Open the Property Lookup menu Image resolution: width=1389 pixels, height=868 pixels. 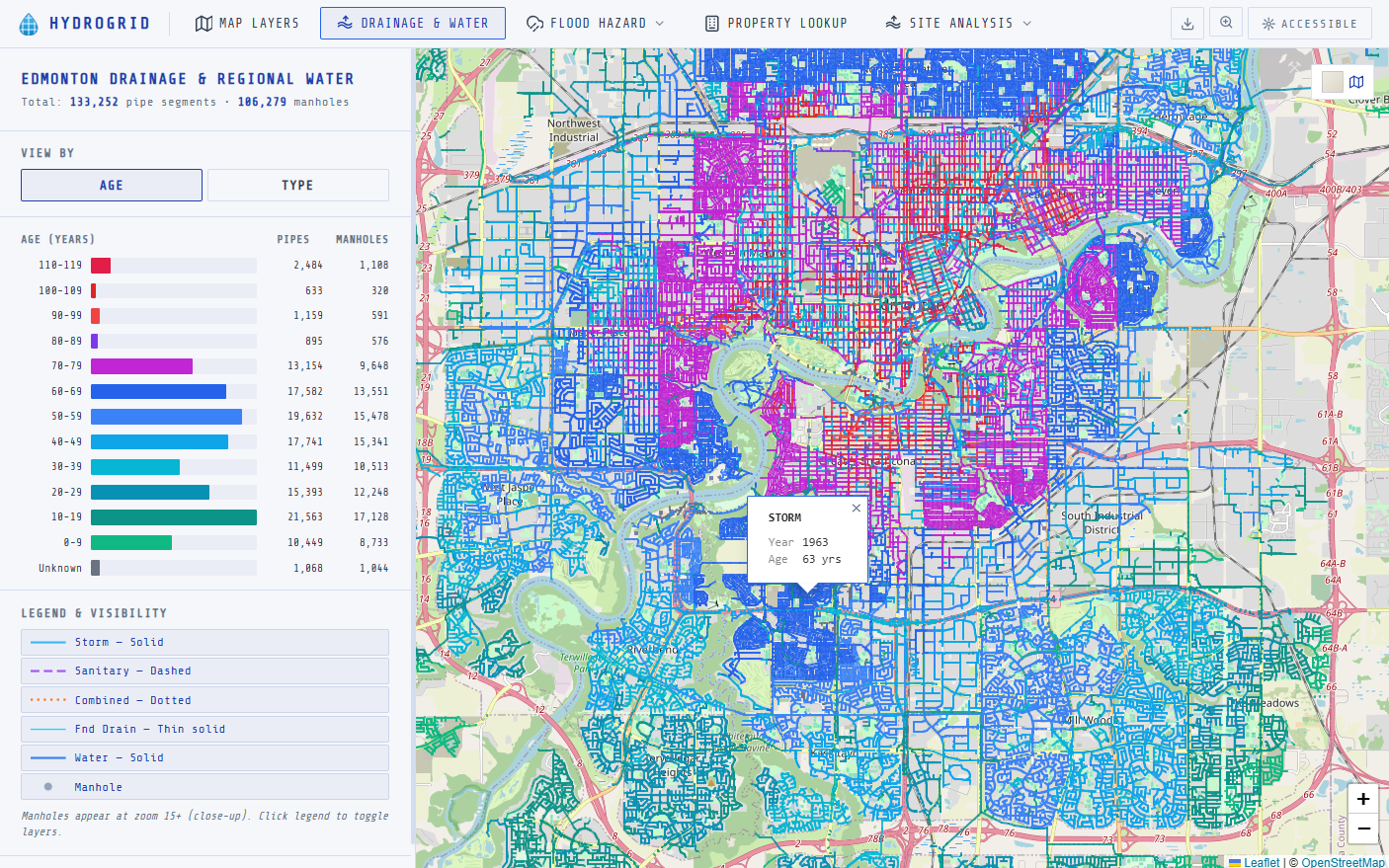coord(776,23)
